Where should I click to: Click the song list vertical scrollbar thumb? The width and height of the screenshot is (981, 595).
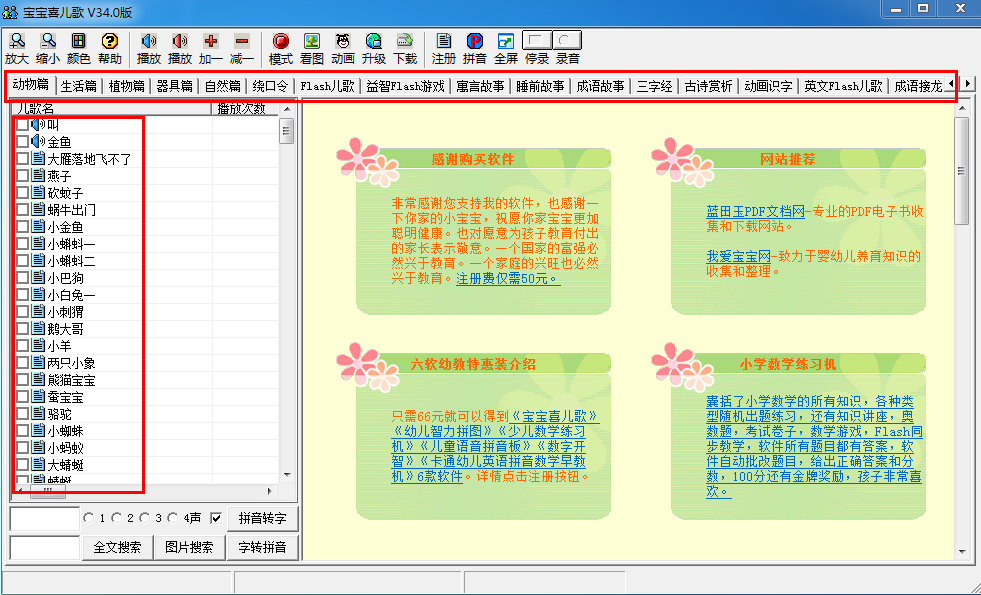tap(287, 131)
